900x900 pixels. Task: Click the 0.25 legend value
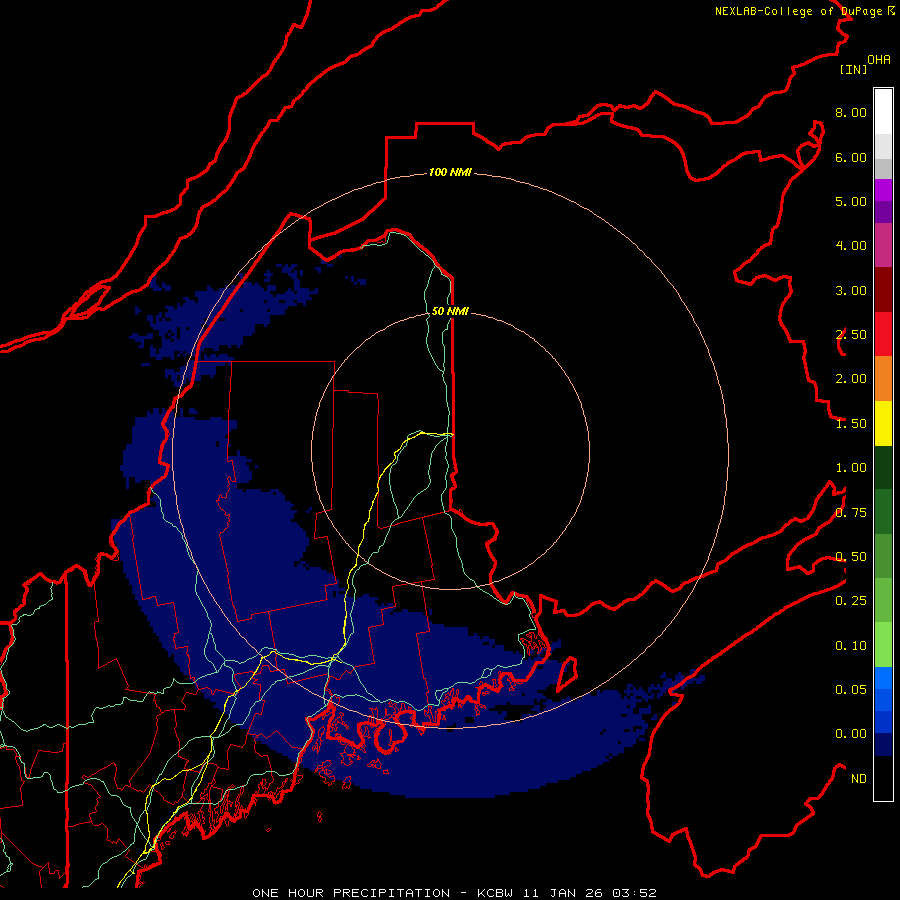(x=851, y=601)
